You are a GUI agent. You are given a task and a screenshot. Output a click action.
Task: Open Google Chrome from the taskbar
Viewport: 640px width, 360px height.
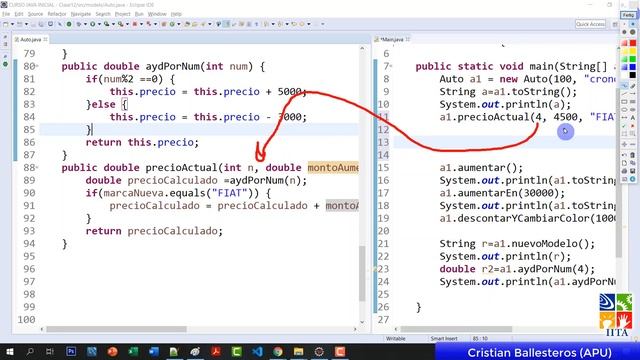coord(278,351)
